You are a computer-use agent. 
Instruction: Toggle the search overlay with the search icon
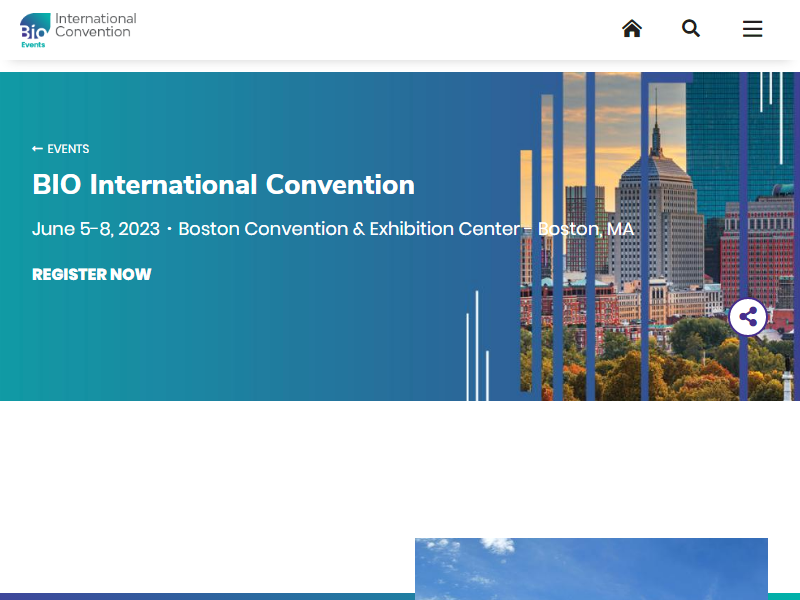[691, 29]
